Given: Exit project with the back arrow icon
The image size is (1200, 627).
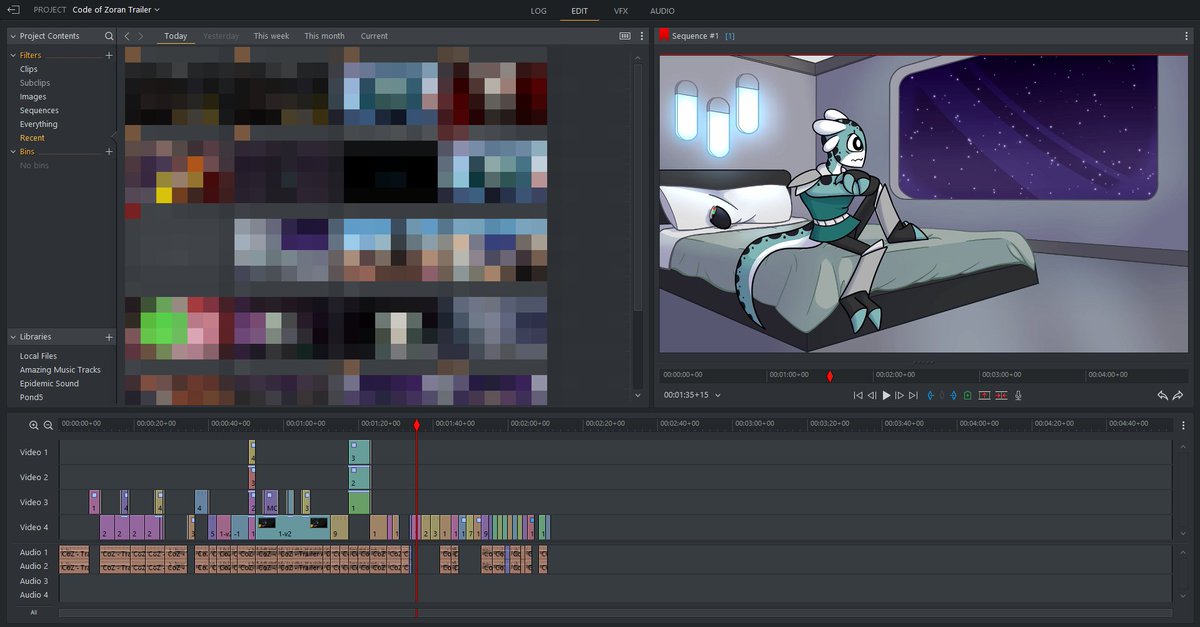Looking at the screenshot, I should pyautogui.click(x=14, y=9).
